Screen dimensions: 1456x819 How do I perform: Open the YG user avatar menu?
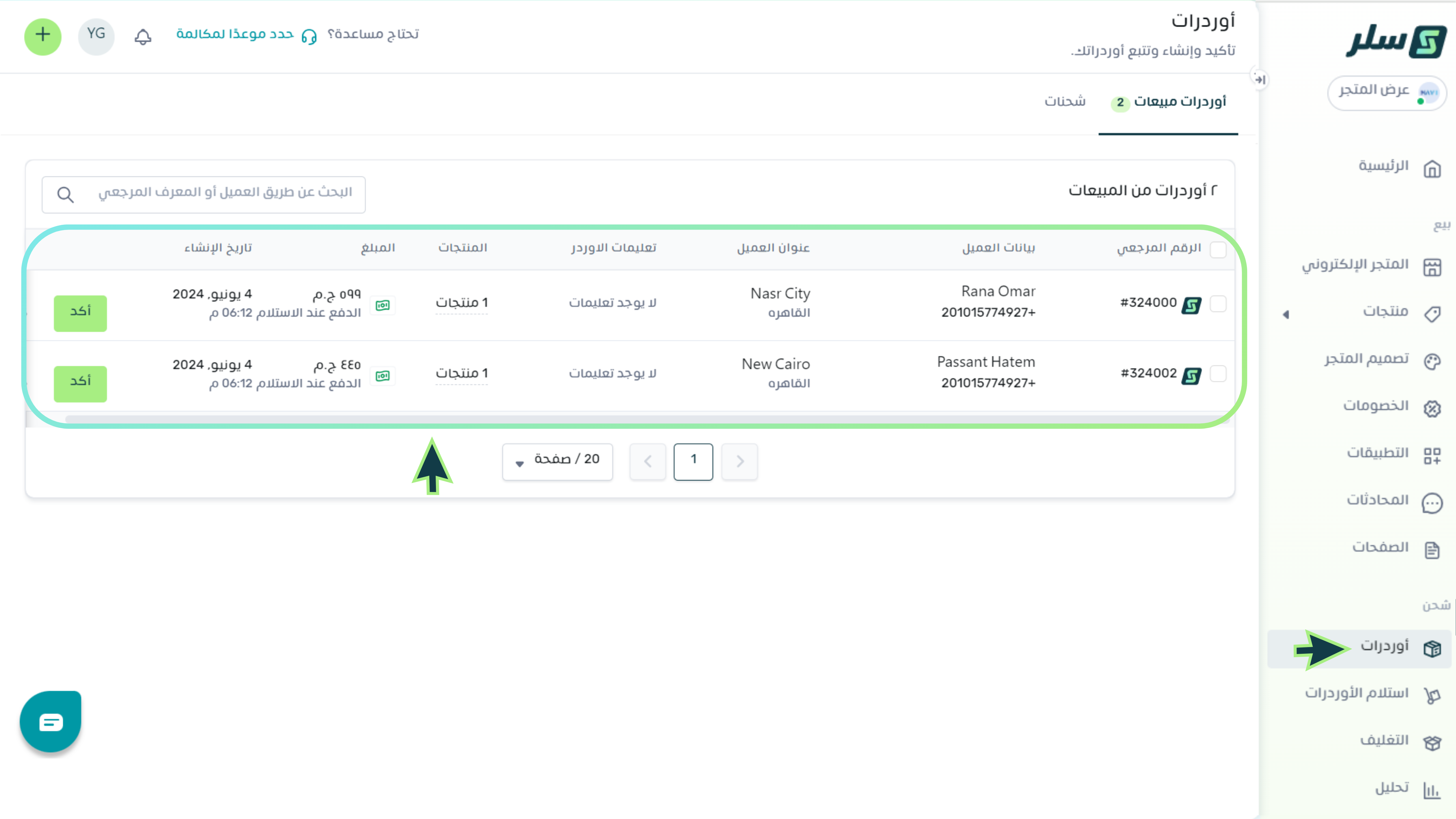click(96, 36)
